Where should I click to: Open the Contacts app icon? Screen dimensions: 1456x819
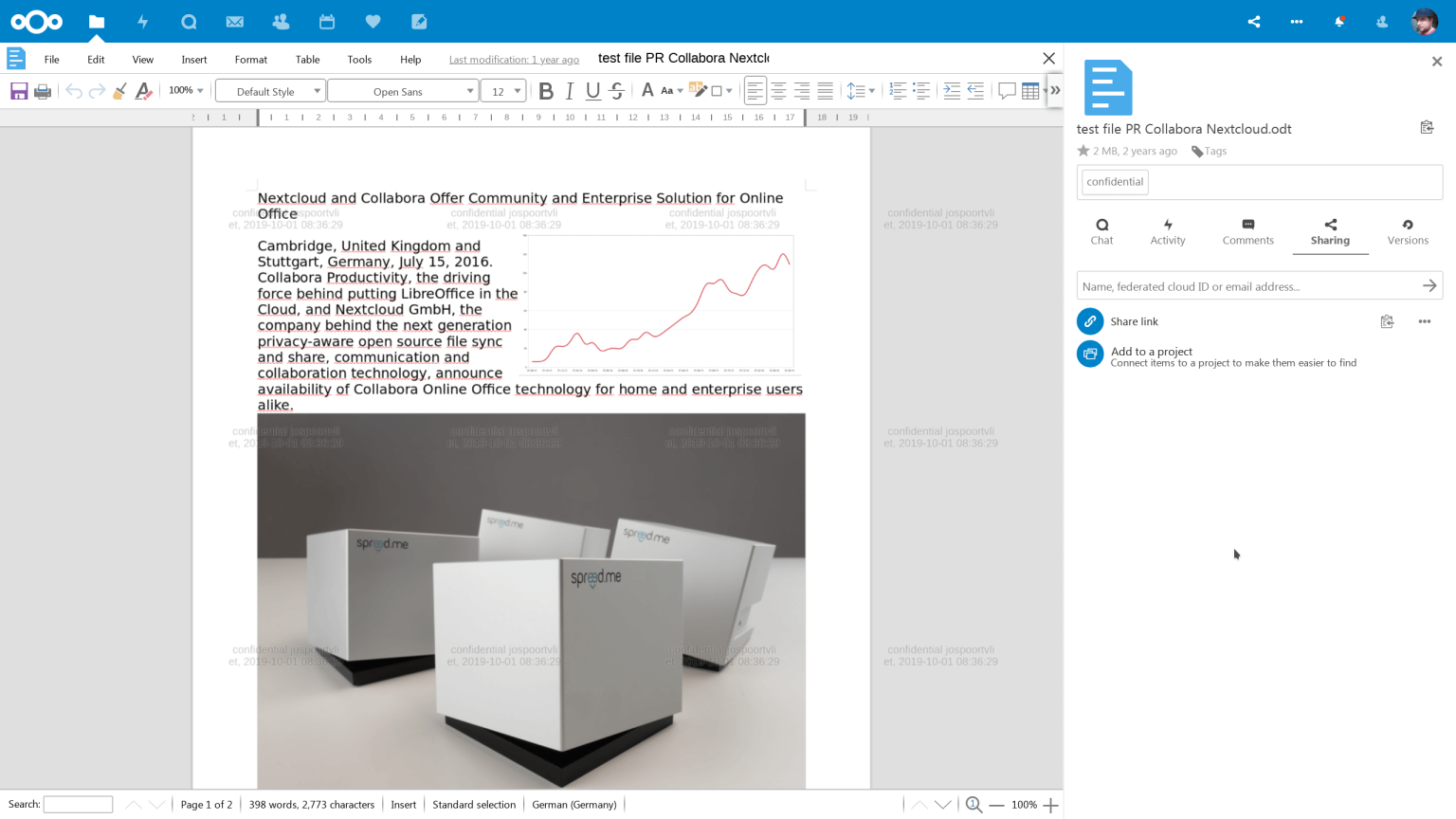(x=281, y=21)
